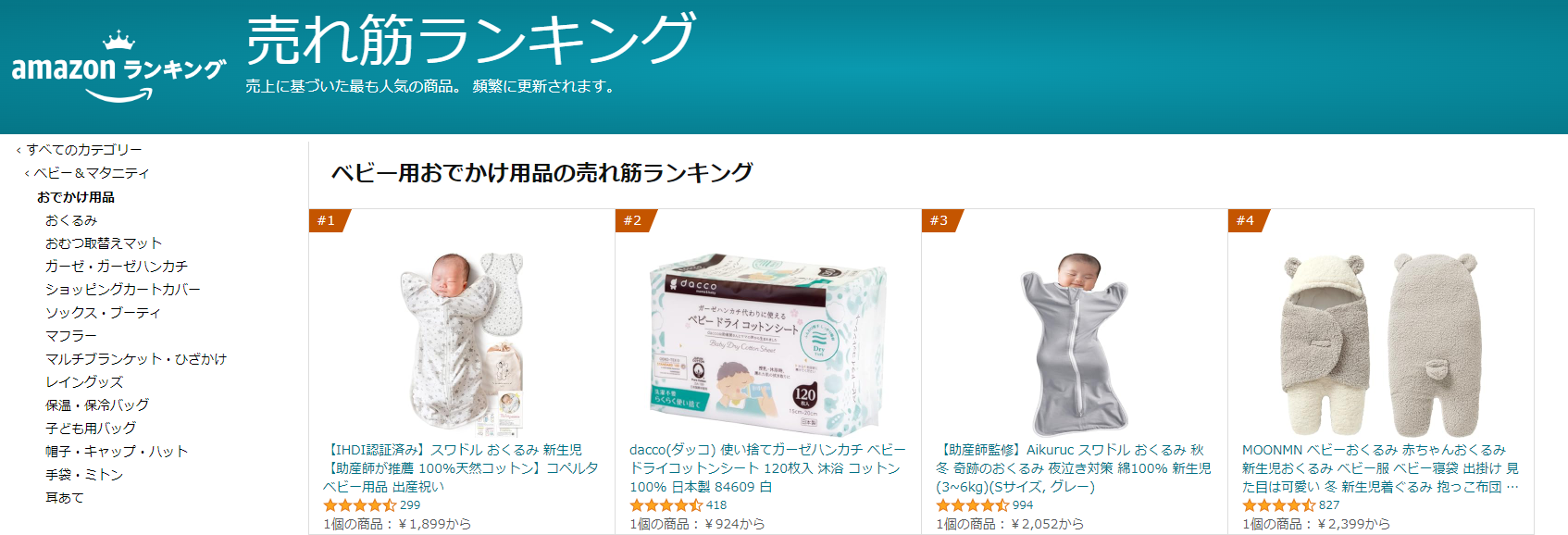The image size is (1568, 535).
Task: Click the Amazon ランキング logo
Action: pos(118,67)
